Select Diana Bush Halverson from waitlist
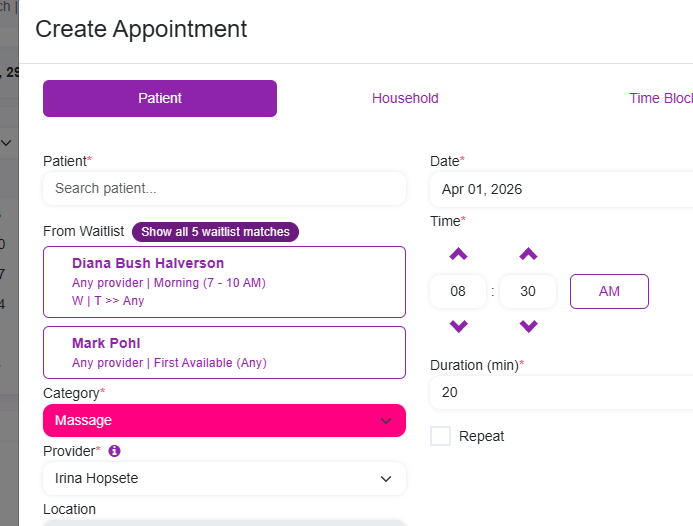Image resolution: width=693 pixels, height=526 pixels. click(224, 281)
